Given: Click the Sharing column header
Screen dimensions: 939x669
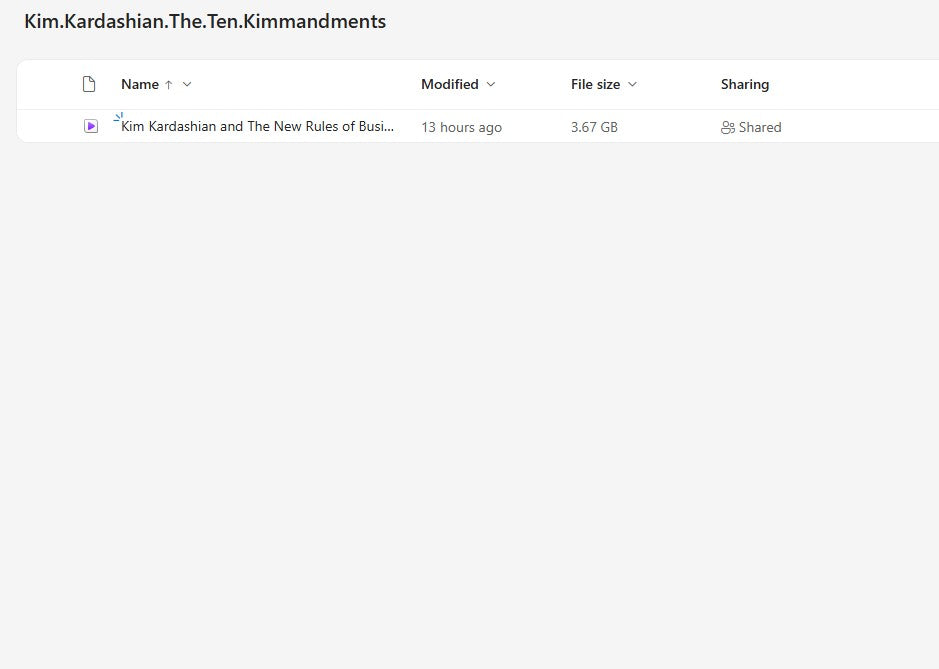Looking at the screenshot, I should (x=745, y=84).
